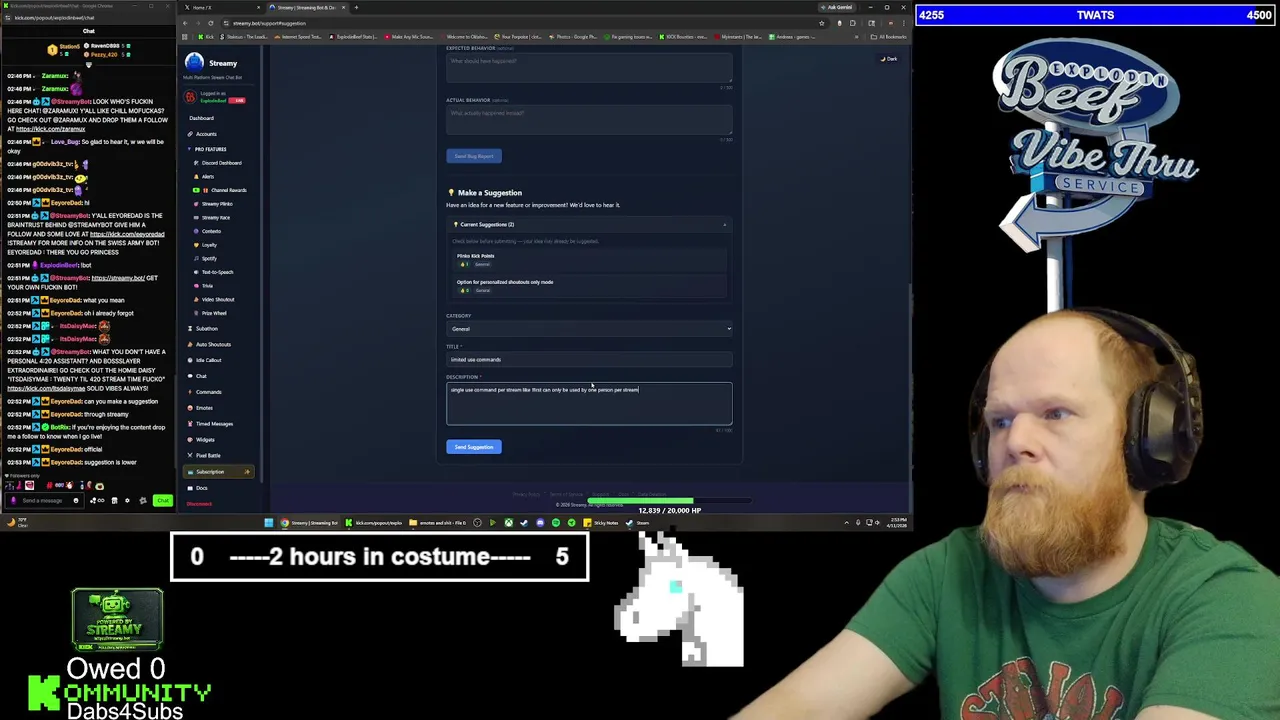This screenshot has width=1280, height=720.
Task: Toggle the Dark theme switch
Action: [888, 59]
